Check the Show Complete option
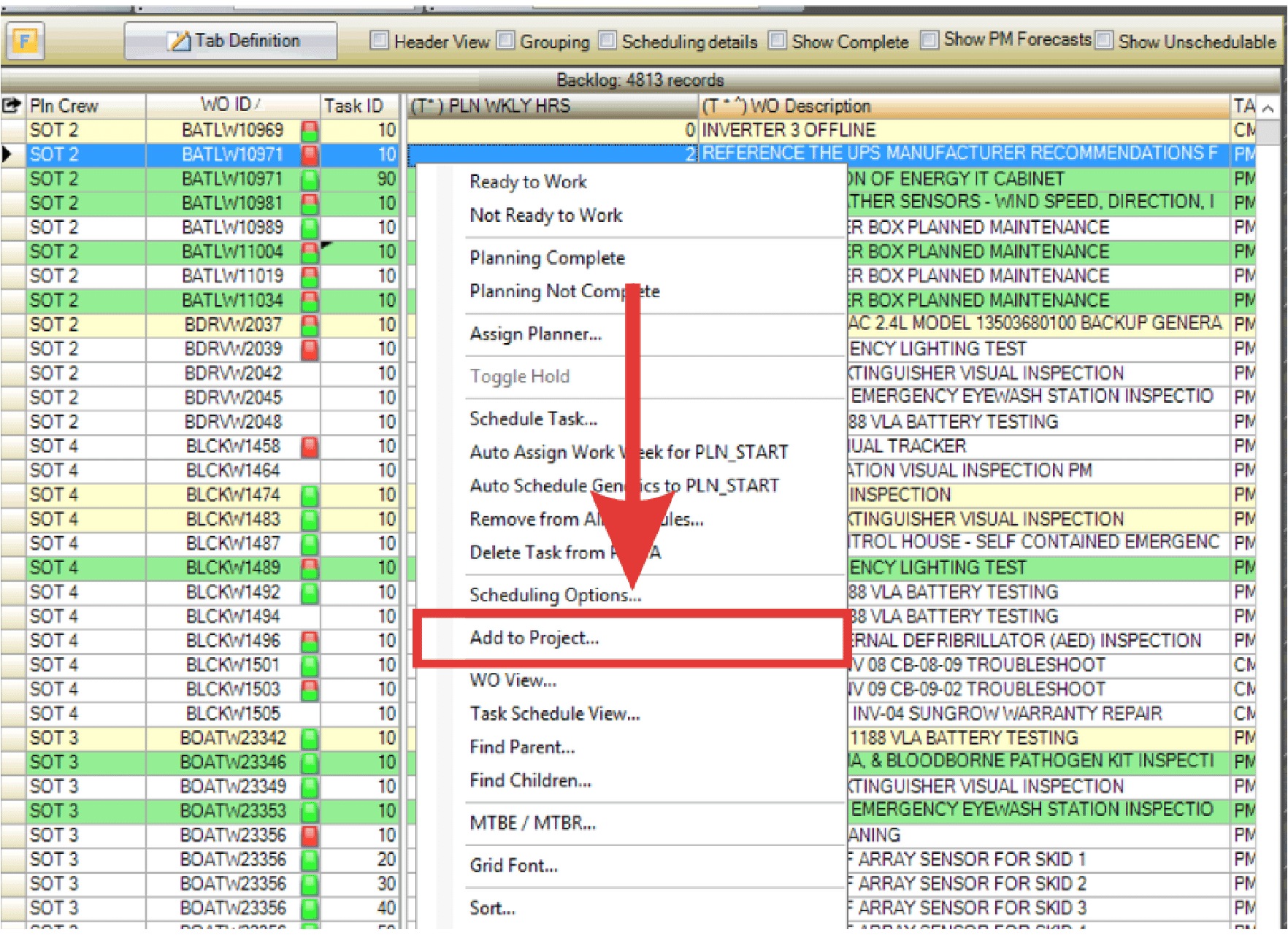The width and height of the screenshot is (1288, 935). pos(778,40)
